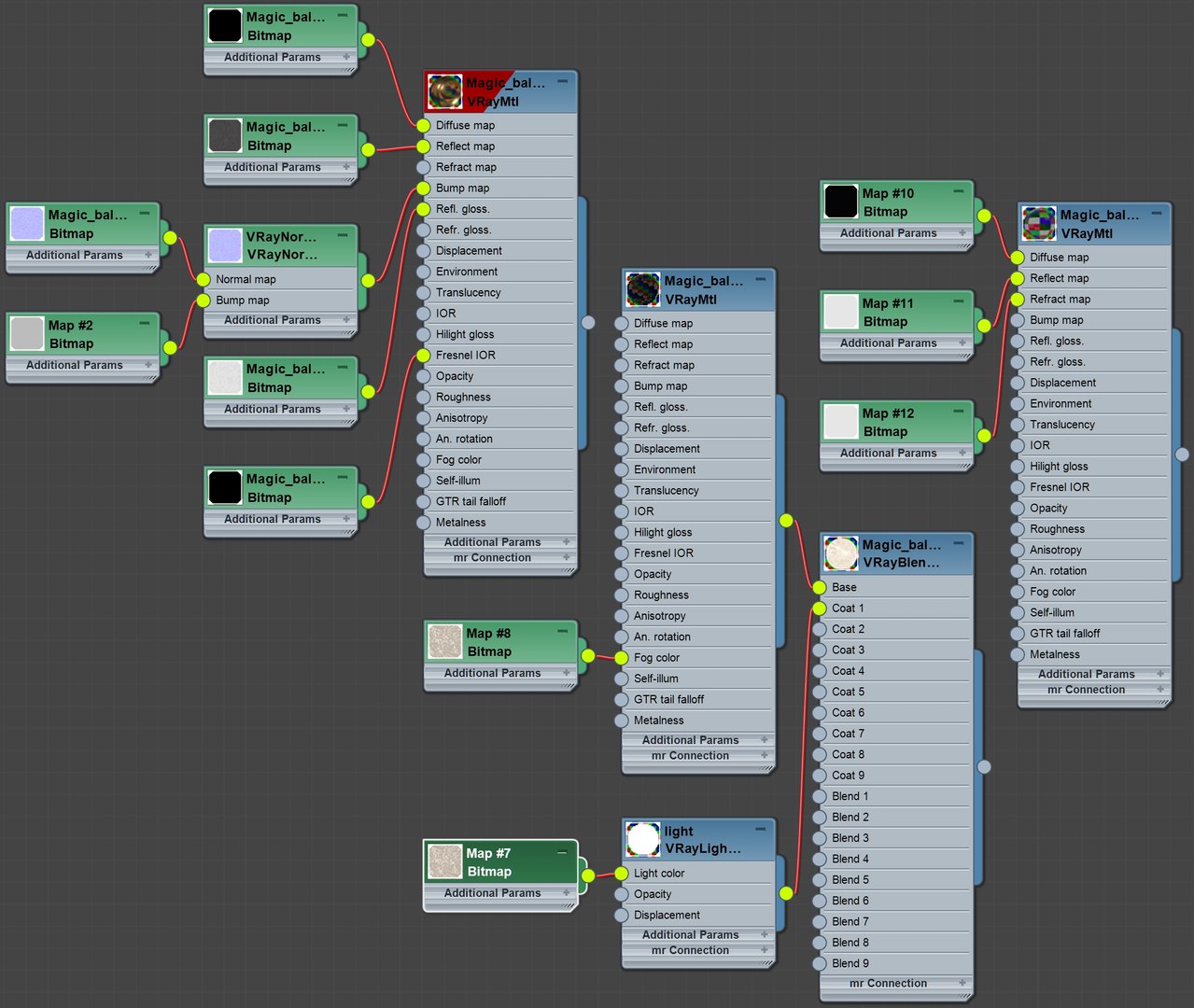Click the 'Light color' slot label

coord(659,874)
